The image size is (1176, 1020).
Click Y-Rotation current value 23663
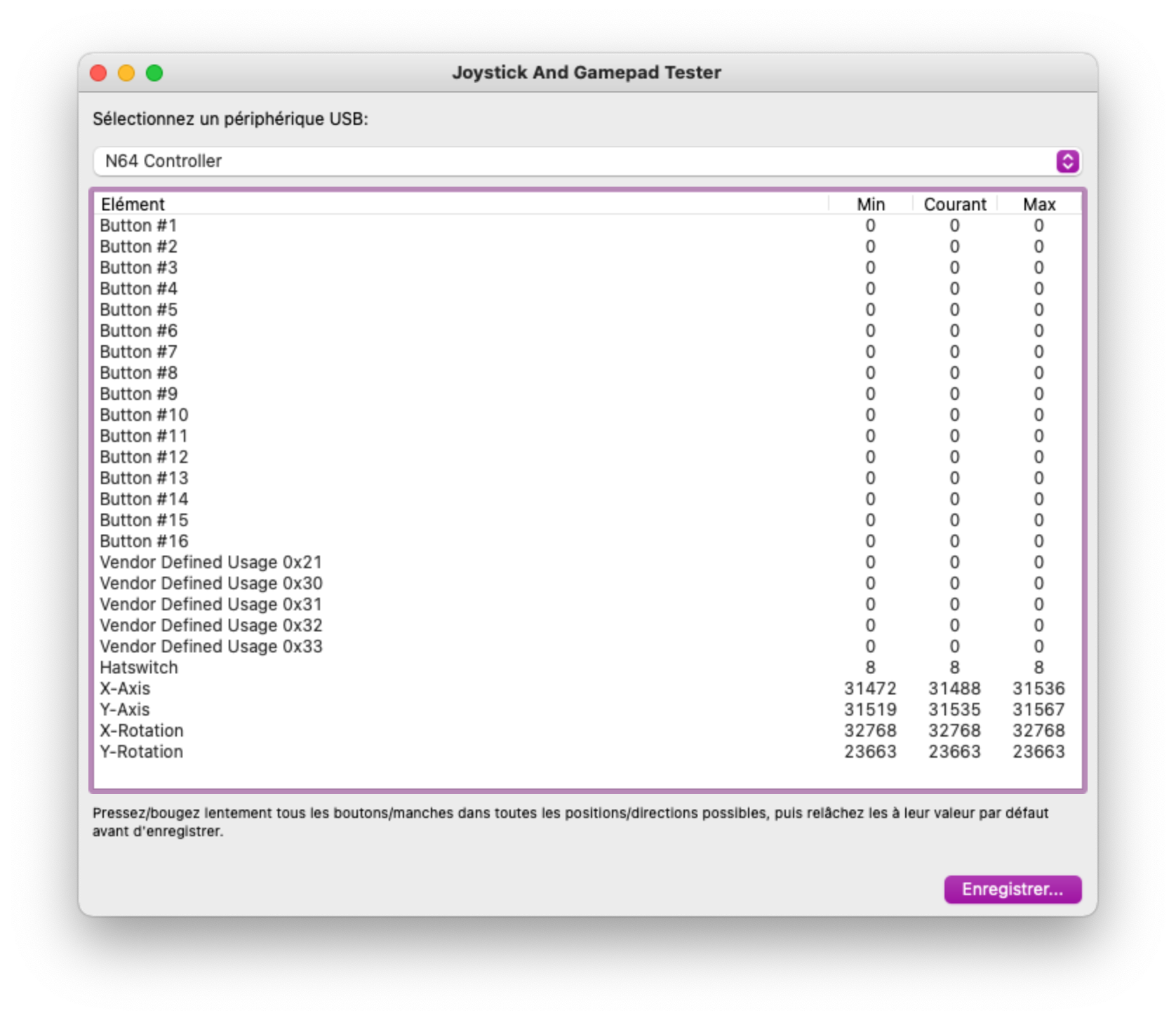pos(954,751)
